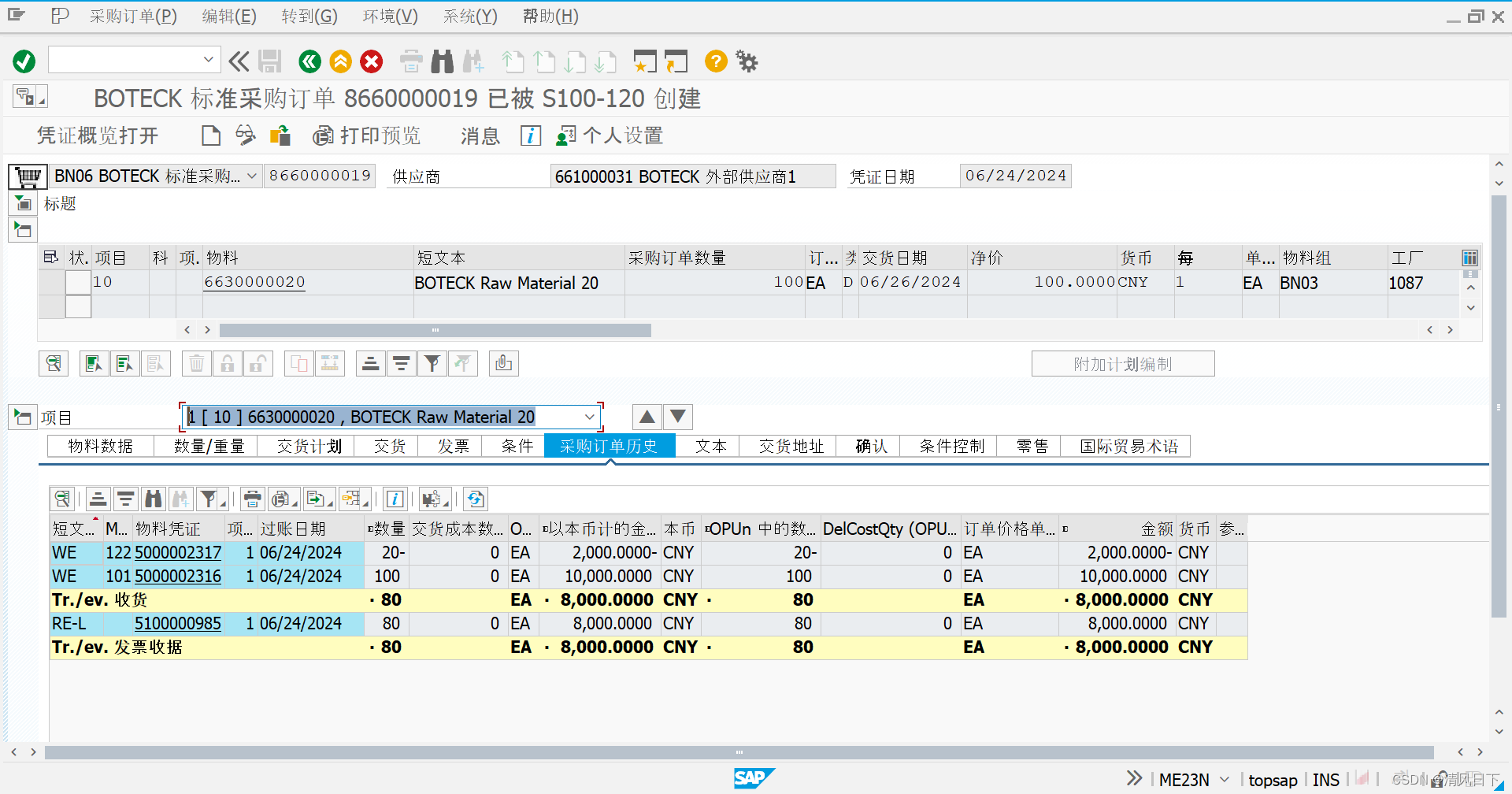The width and height of the screenshot is (1512, 794).
Task: Click the item Details magnifier icon in item toolbar
Action: (54, 363)
